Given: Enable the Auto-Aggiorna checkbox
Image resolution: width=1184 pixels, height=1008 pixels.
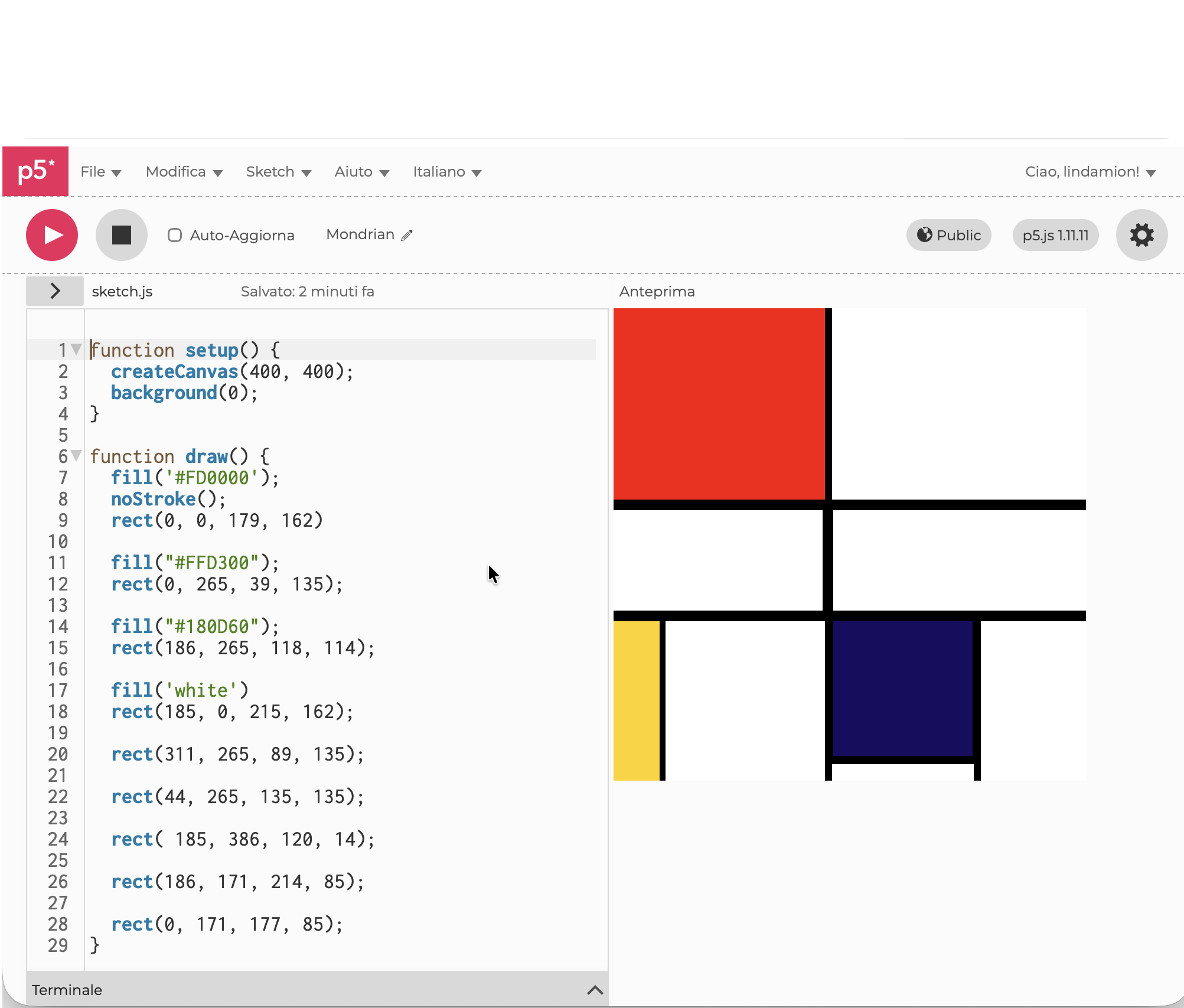Looking at the screenshot, I should click(174, 235).
